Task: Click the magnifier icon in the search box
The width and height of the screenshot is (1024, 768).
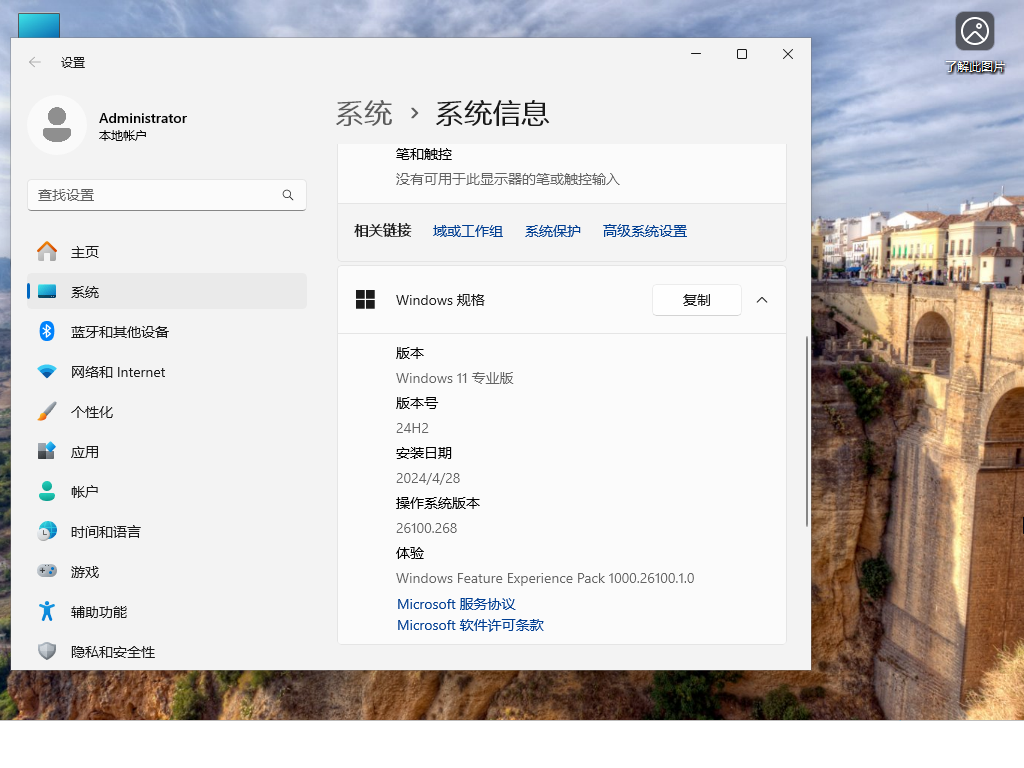Action: point(288,195)
